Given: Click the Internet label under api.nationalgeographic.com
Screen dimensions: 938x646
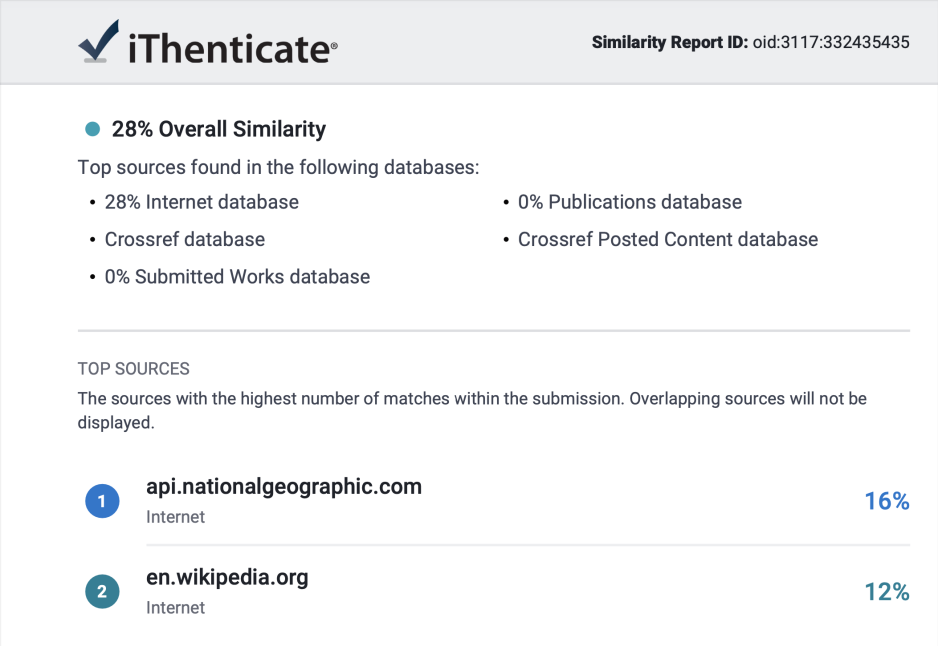Looking at the screenshot, I should coord(175,517).
